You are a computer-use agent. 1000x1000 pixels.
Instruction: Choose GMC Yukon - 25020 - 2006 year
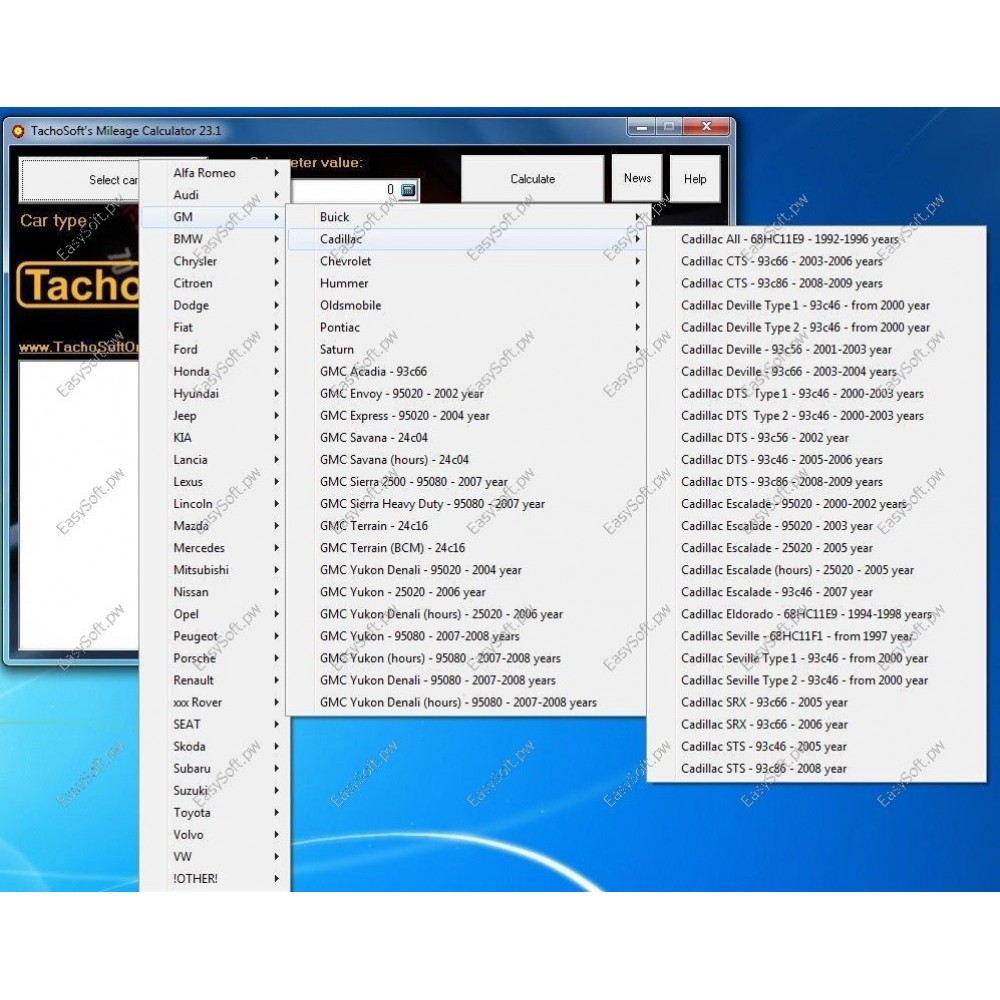tap(466, 592)
